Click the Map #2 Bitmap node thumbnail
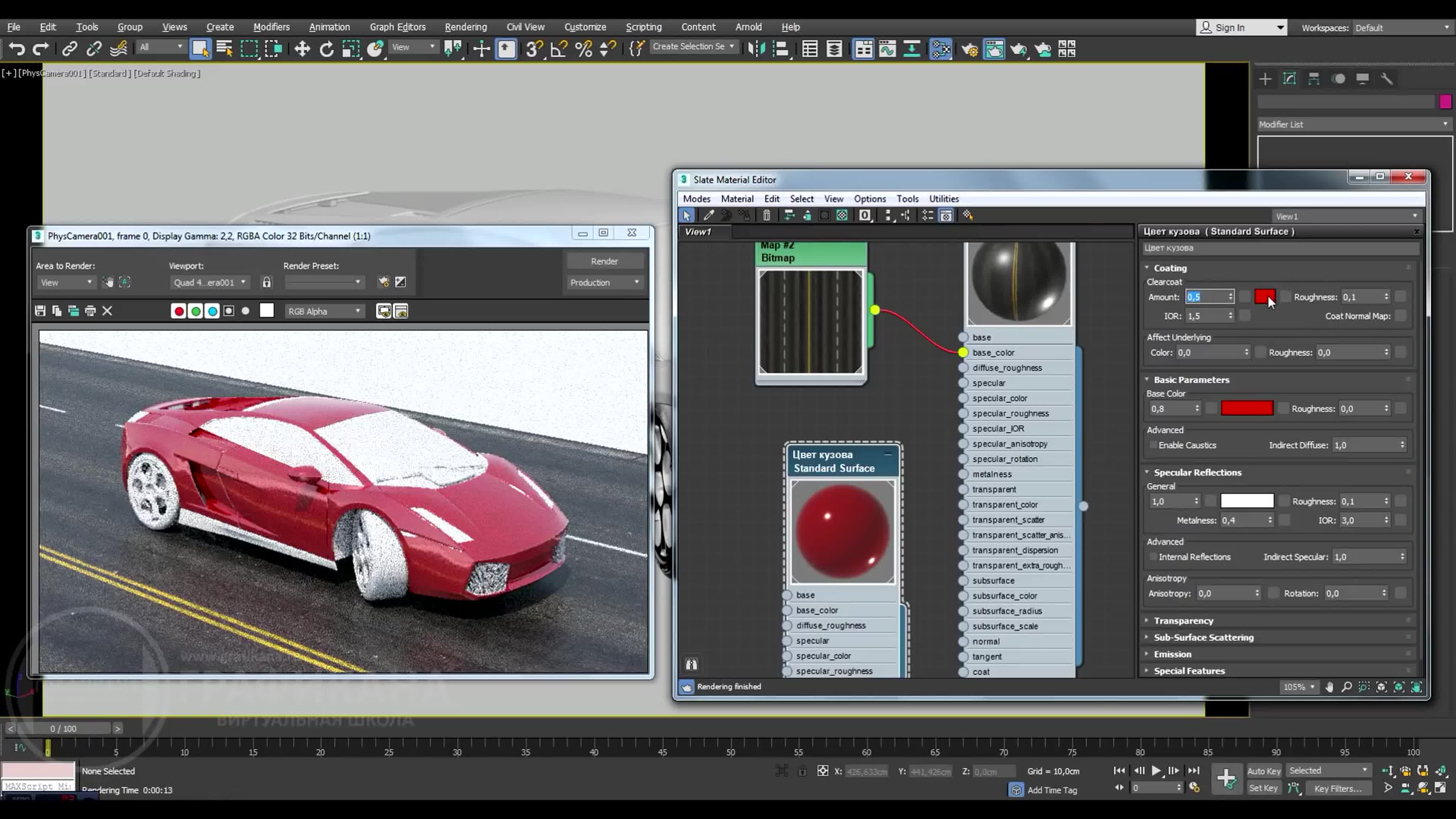1456x819 pixels. [x=810, y=322]
